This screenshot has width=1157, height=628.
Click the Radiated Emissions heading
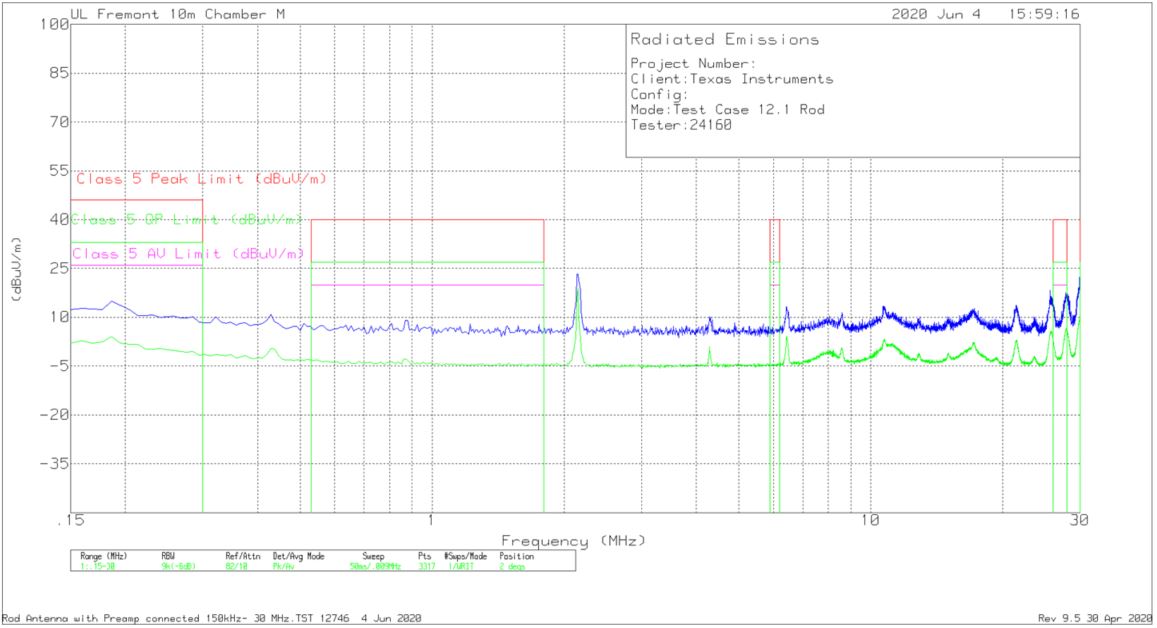pyautogui.click(x=723, y=40)
